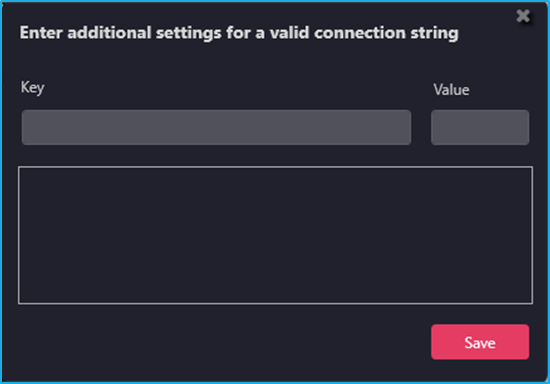Focus the short text box under Value
Screen dimensions: 550x384
click(x=480, y=127)
